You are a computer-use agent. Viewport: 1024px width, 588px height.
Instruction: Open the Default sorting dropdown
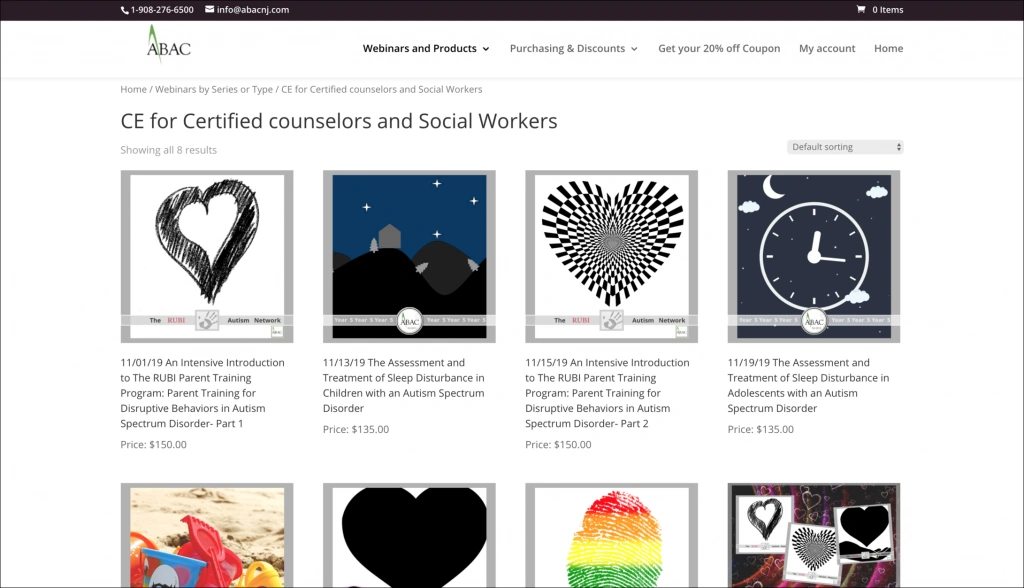[845, 147]
